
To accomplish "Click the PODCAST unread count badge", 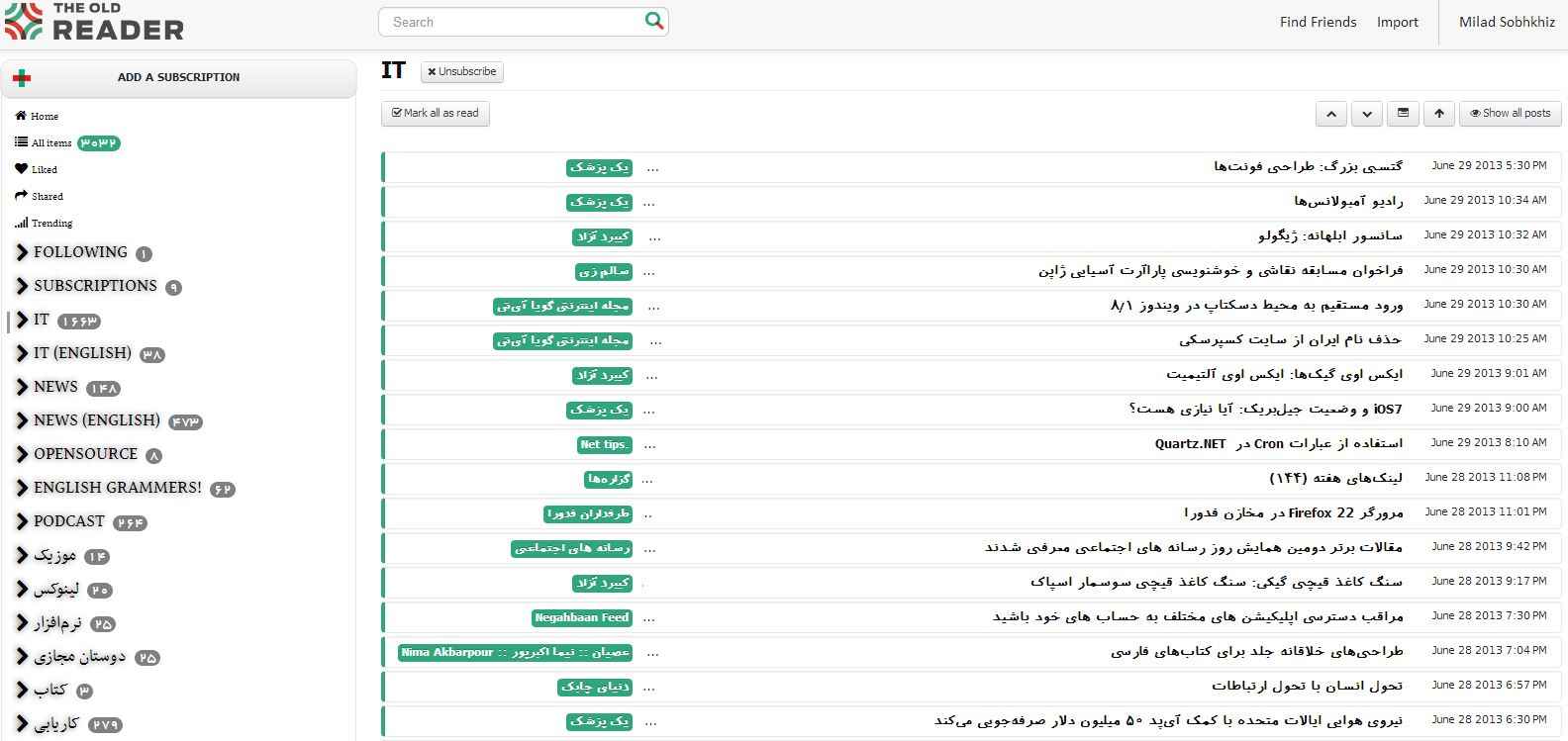I will tap(130, 522).
